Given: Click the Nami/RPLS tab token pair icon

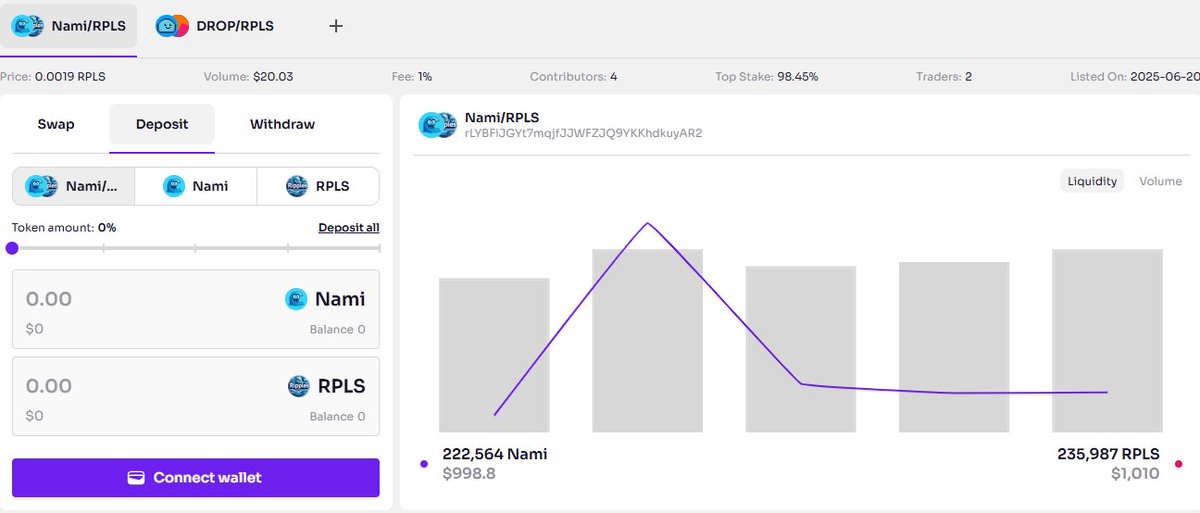Looking at the screenshot, I should [x=27, y=26].
